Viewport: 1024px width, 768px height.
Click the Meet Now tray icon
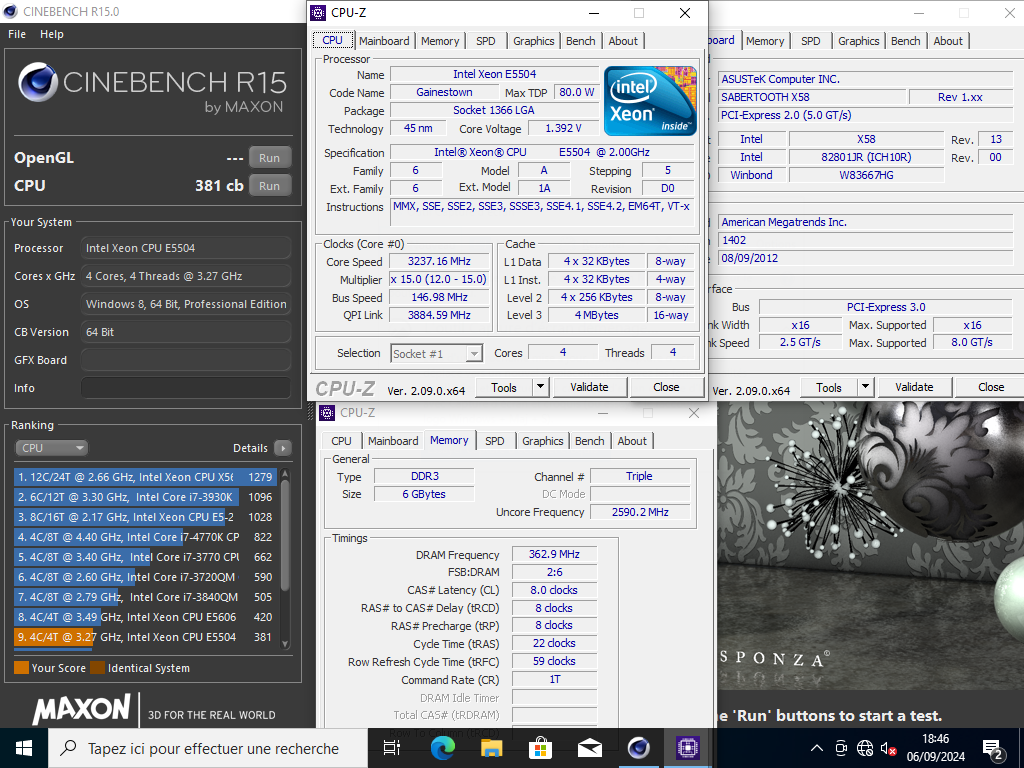point(841,748)
